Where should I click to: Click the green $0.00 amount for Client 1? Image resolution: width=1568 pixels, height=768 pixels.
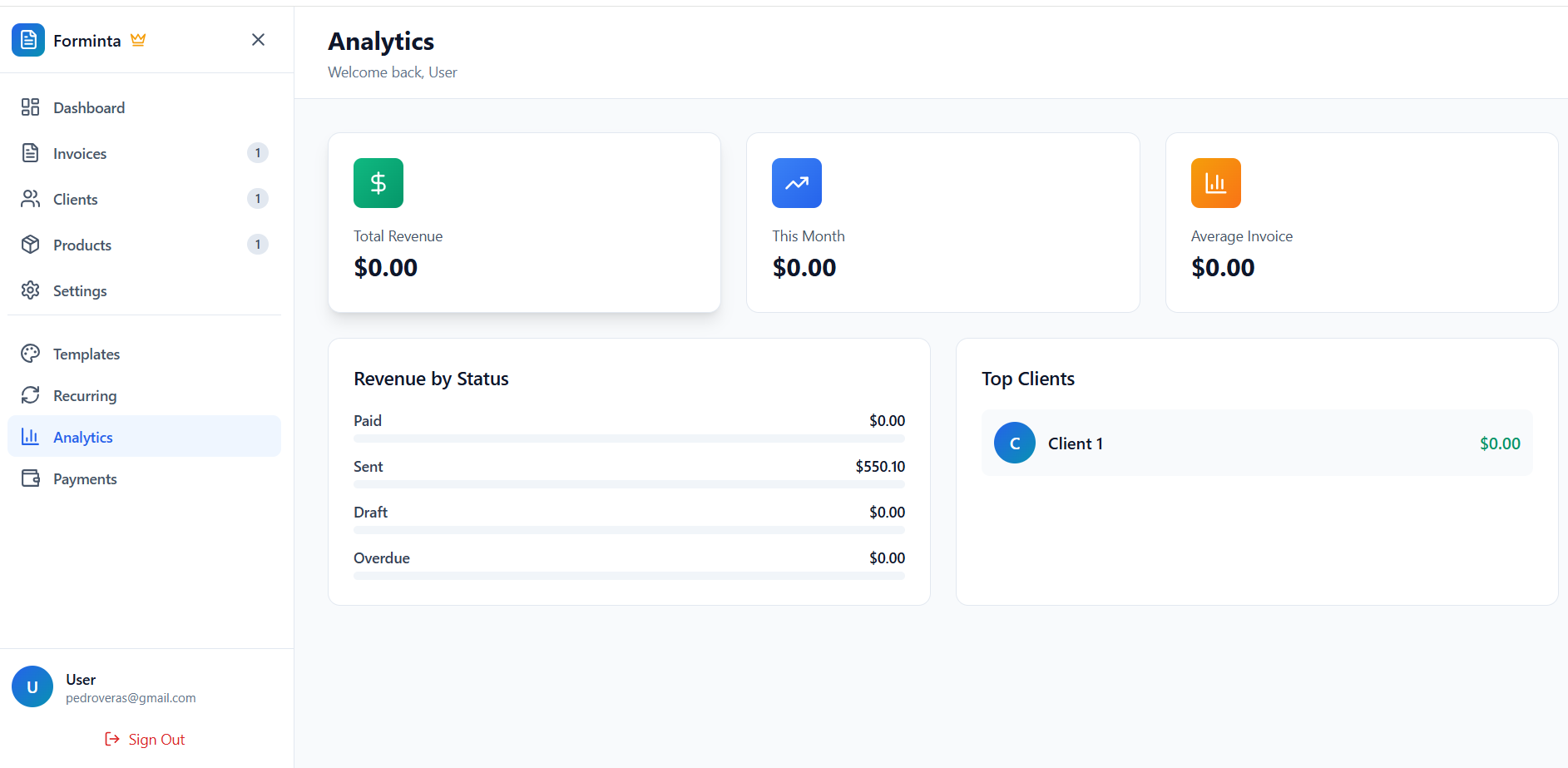1500,443
